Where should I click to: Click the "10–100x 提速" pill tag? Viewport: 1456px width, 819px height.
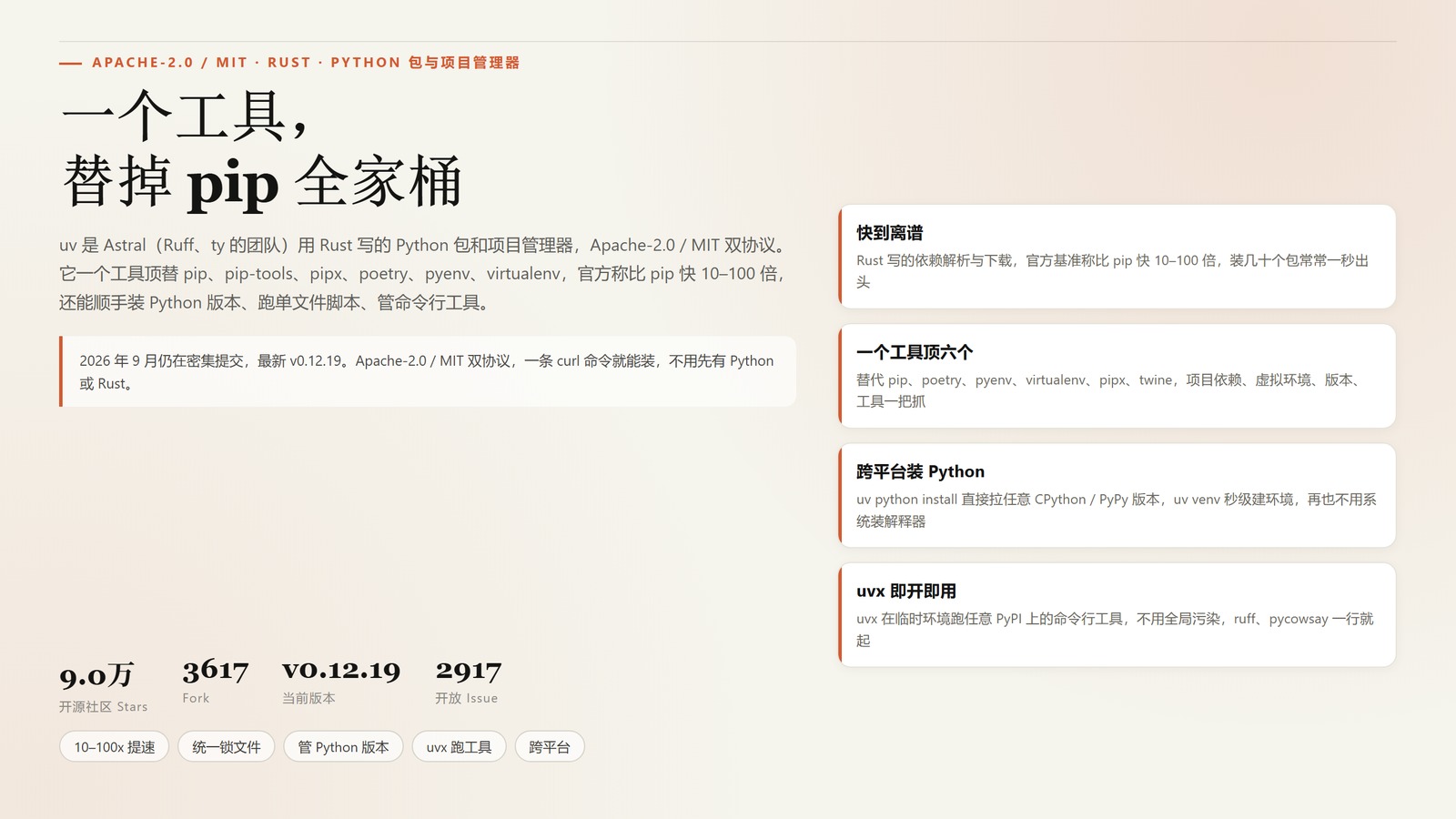click(115, 747)
